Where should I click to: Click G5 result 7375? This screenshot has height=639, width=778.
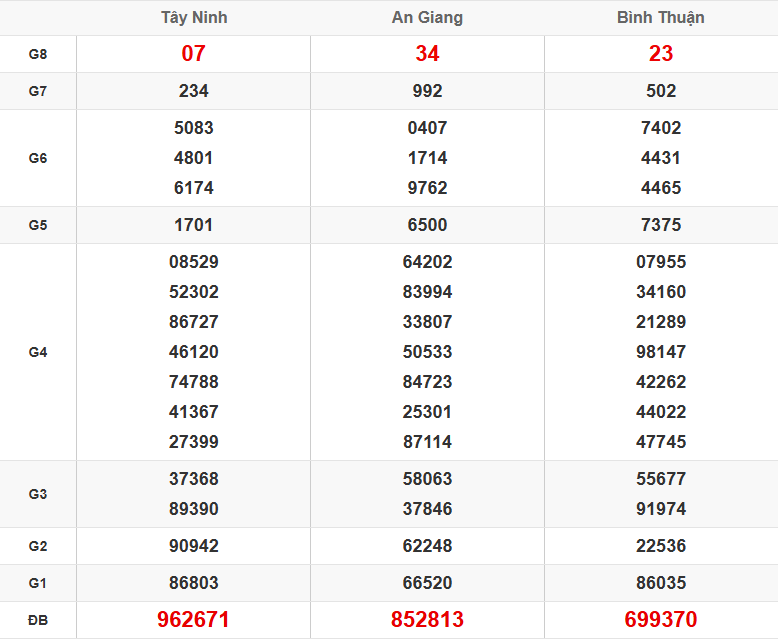tap(661, 225)
